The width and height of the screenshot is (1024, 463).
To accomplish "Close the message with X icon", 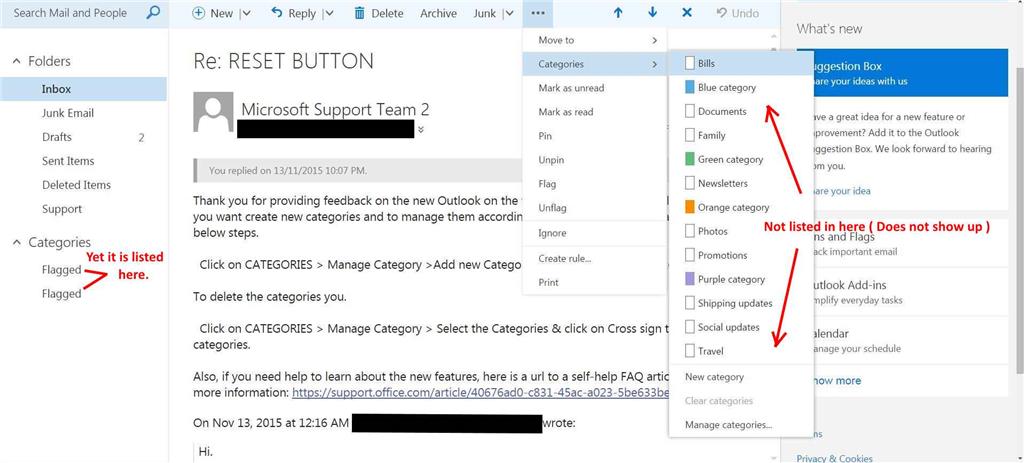I will coord(687,13).
